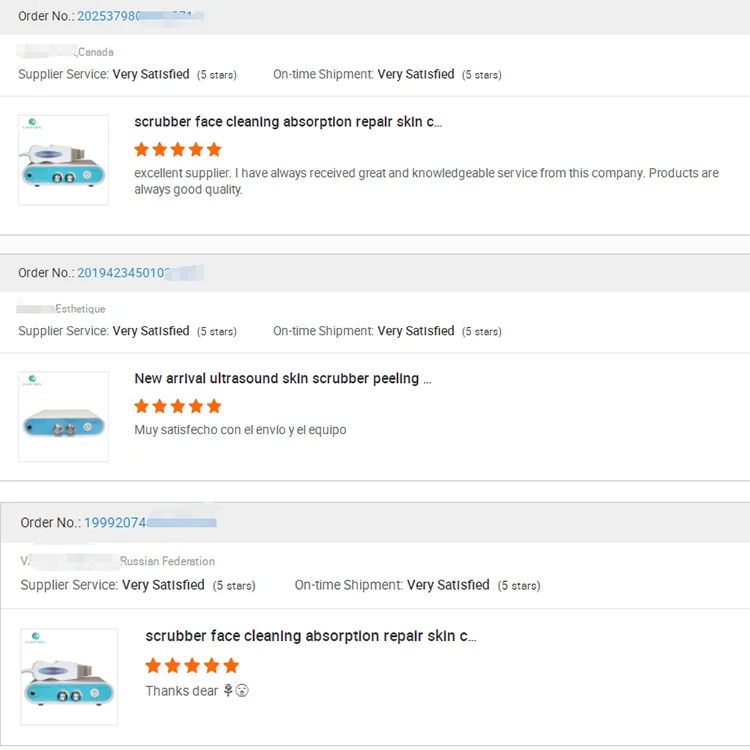Image resolution: width=750 pixels, height=750 pixels.
Task: Click the emoji icons after 'Thanks dear'
Action: click(x=236, y=691)
